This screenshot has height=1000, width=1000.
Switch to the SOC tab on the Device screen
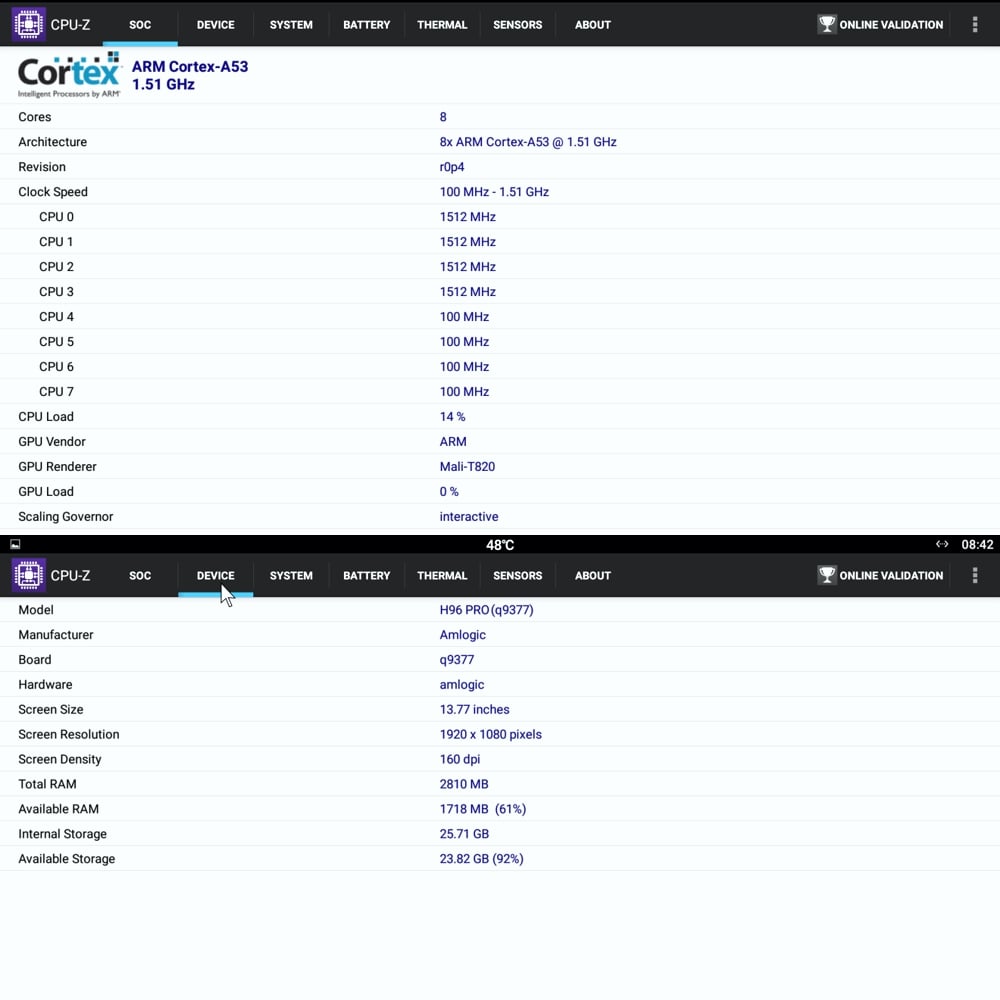click(x=140, y=576)
